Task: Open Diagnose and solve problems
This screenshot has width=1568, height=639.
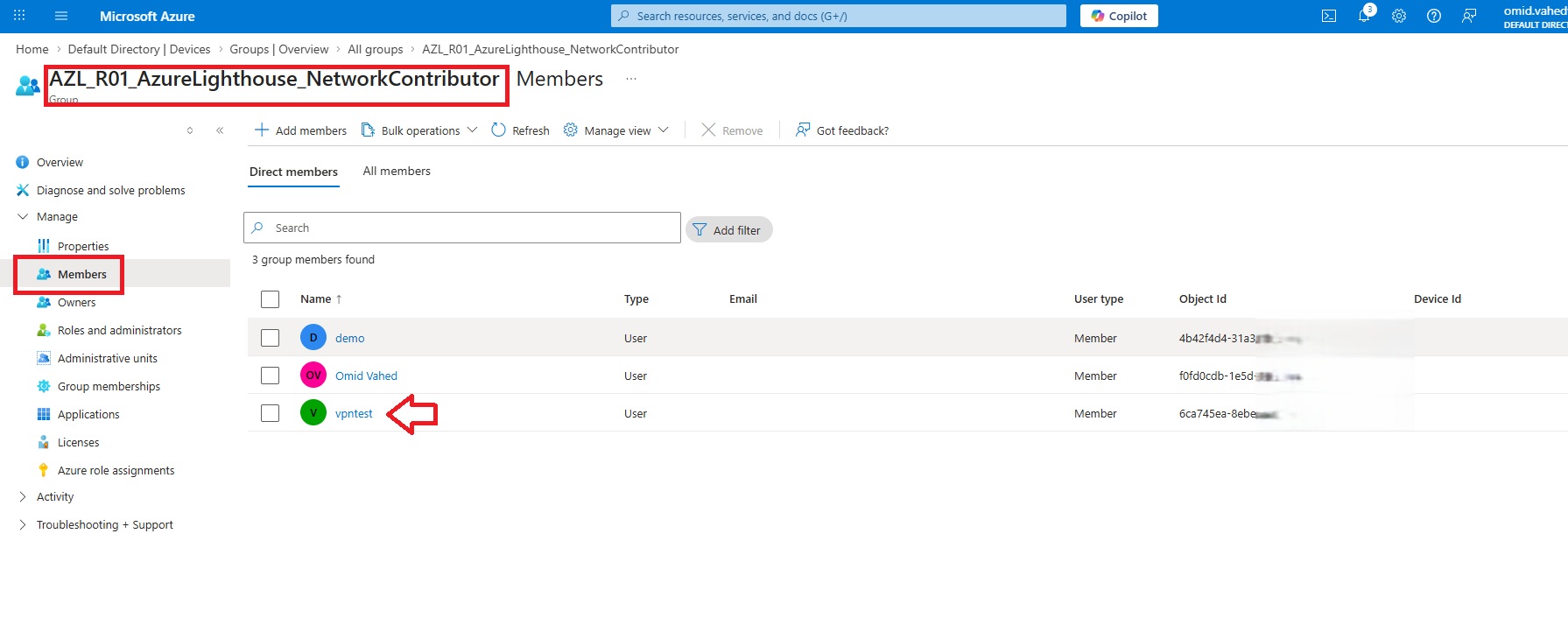Action: click(x=110, y=190)
